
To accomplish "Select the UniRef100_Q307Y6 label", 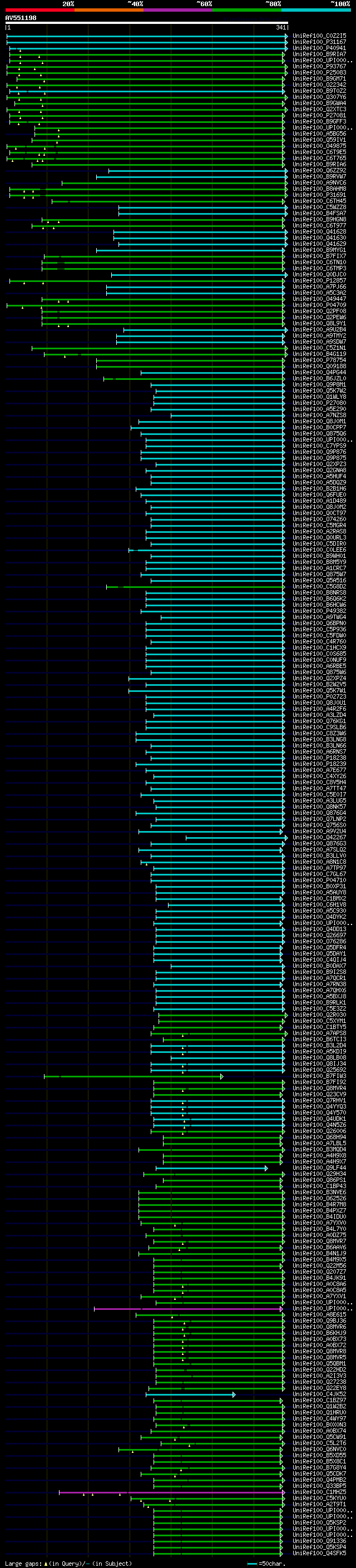I will 319,97.
